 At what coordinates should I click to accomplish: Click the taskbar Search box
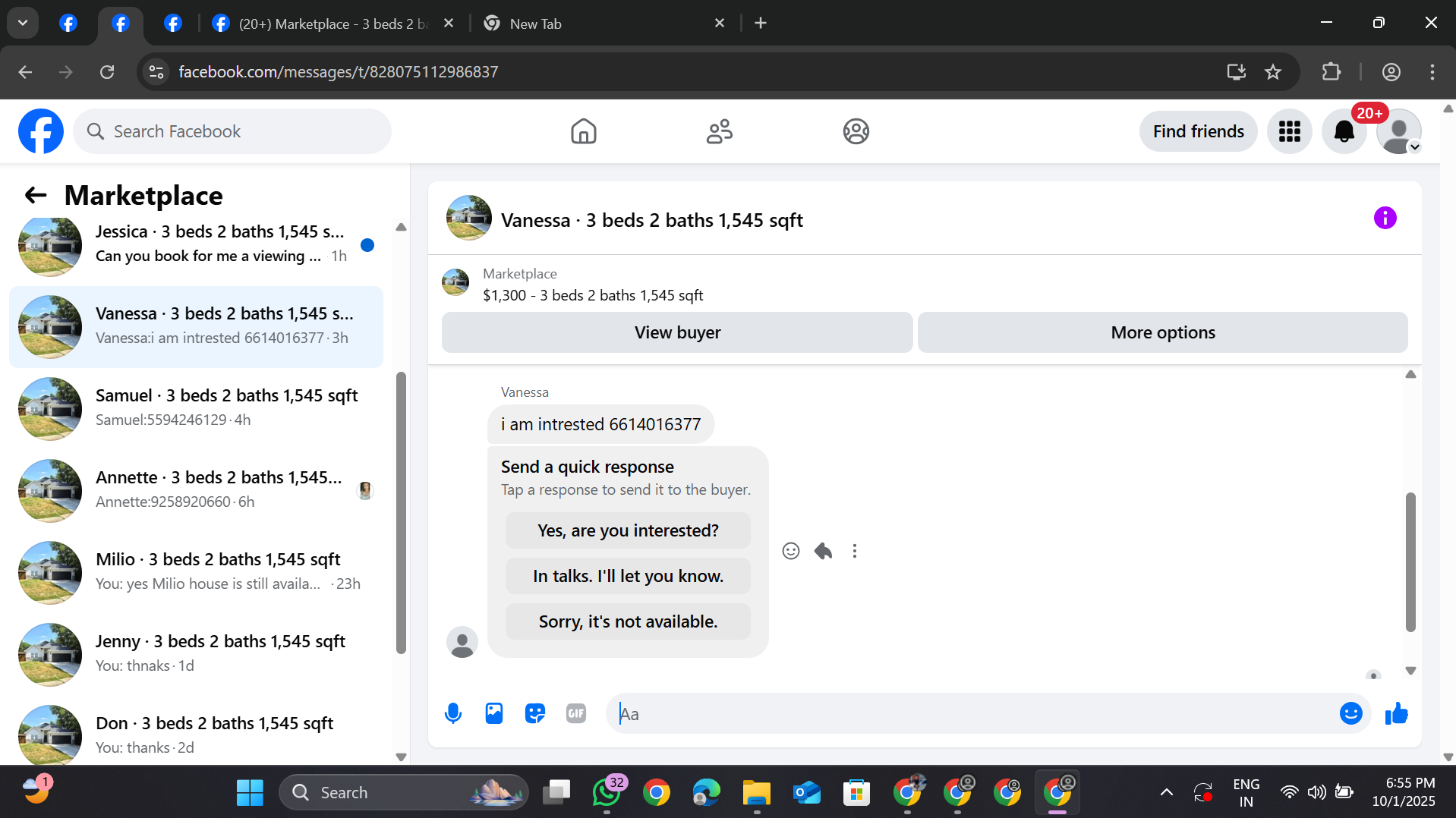[x=404, y=793]
